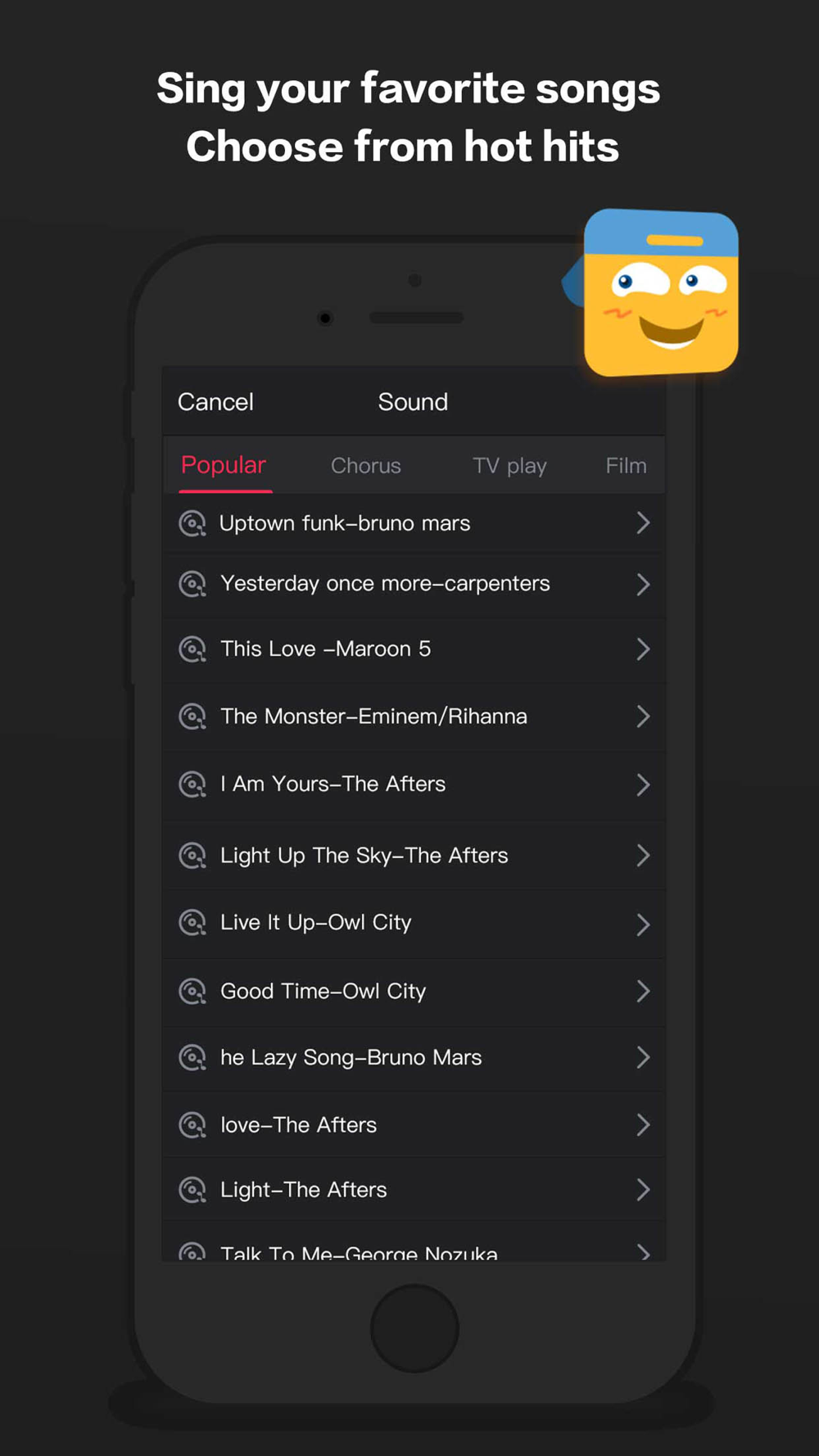The image size is (819, 1456).
Task: Open the Film tab
Action: 627,466
